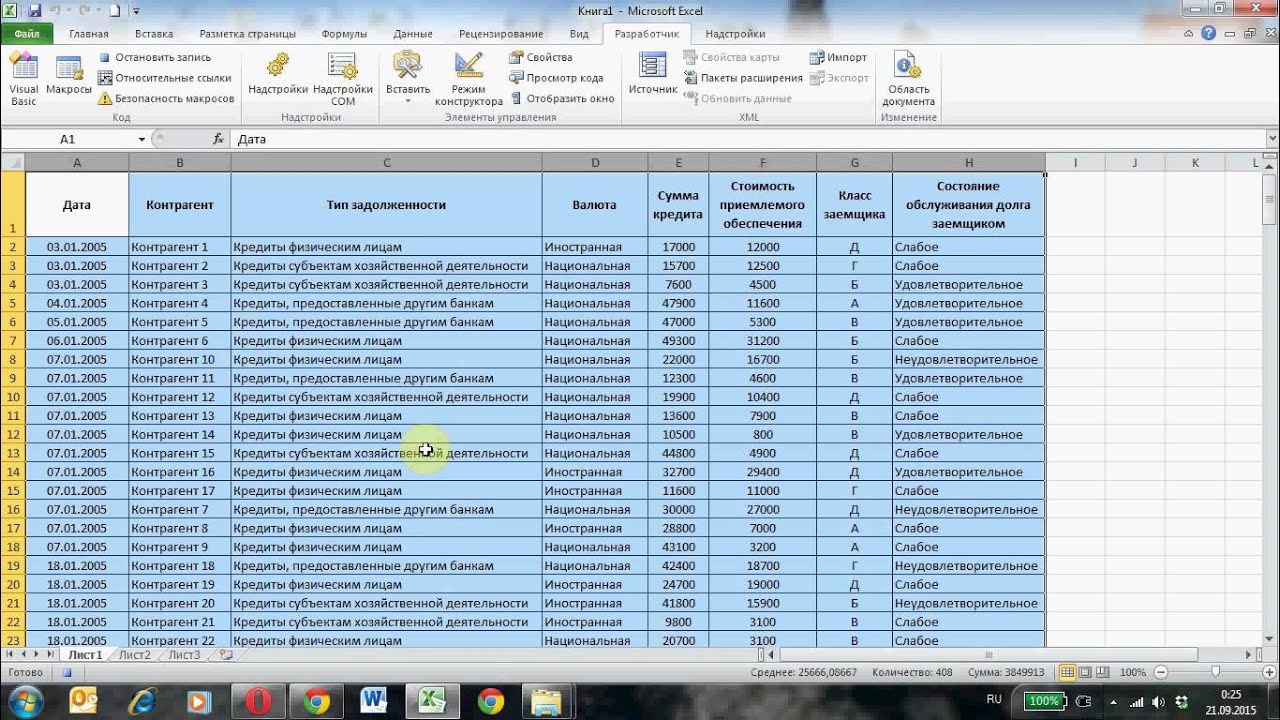The width and height of the screenshot is (1280, 720).
Task: Switch to the Данные tab
Action: pos(413,34)
